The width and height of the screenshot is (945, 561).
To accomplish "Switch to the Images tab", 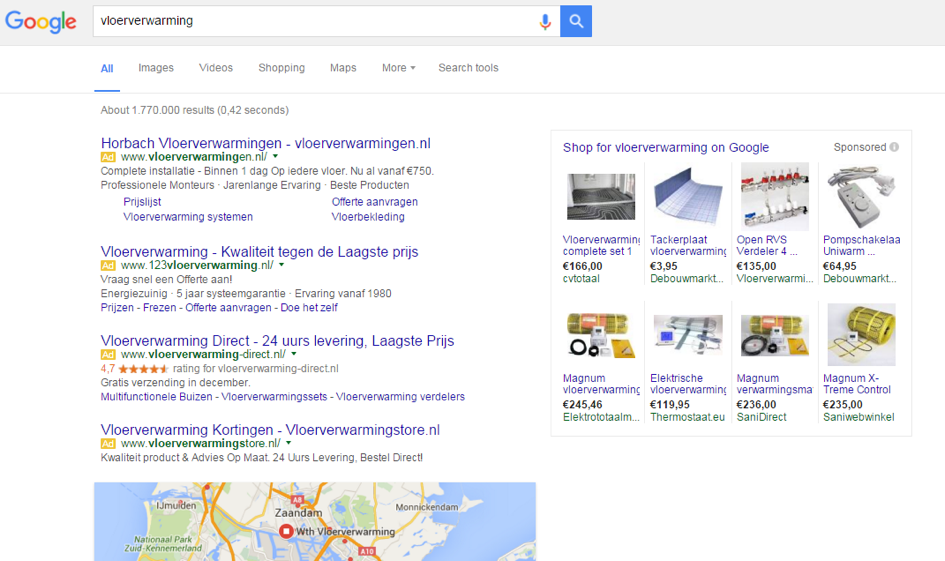I will point(155,68).
